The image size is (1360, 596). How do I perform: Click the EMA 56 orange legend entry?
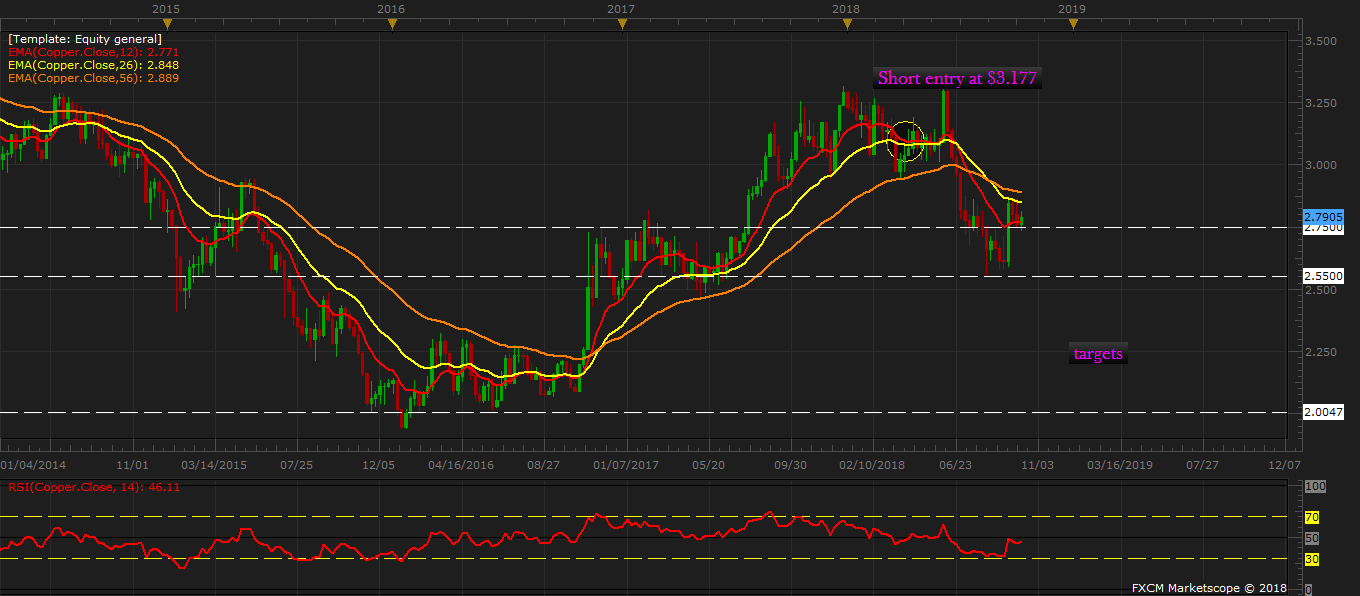click(94, 77)
